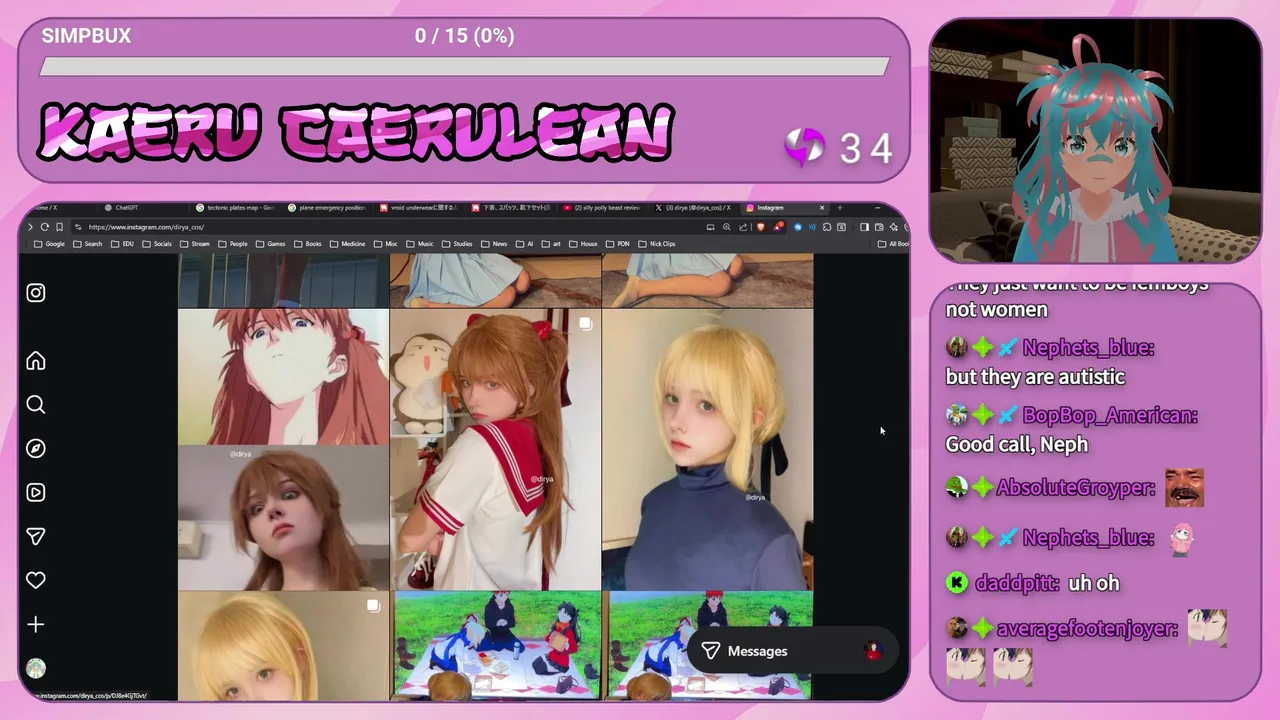Open the Socials bookmark folder

157,243
